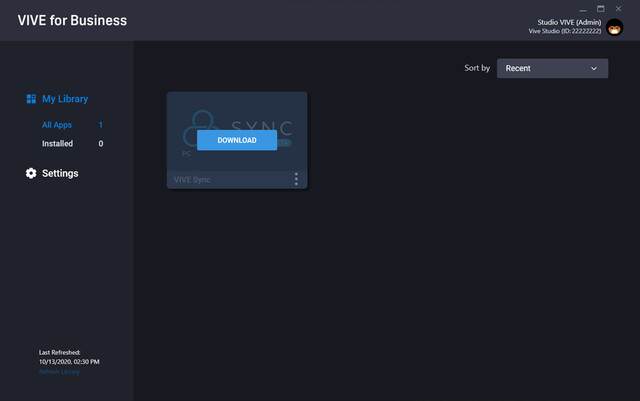Expand the Sort by Recent dropdown
The image size is (640, 401).
pyautogui.click(x=552, y=68)
